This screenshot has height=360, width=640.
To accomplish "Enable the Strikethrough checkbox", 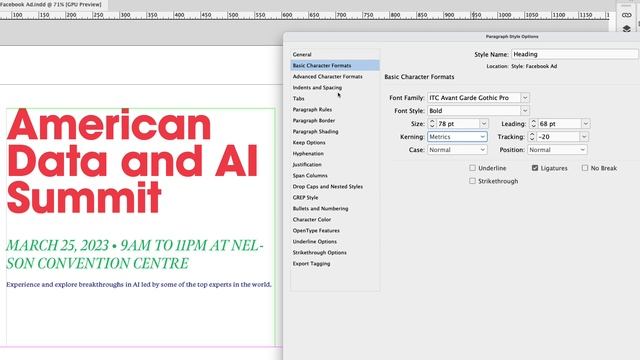I will pos(472,181).
